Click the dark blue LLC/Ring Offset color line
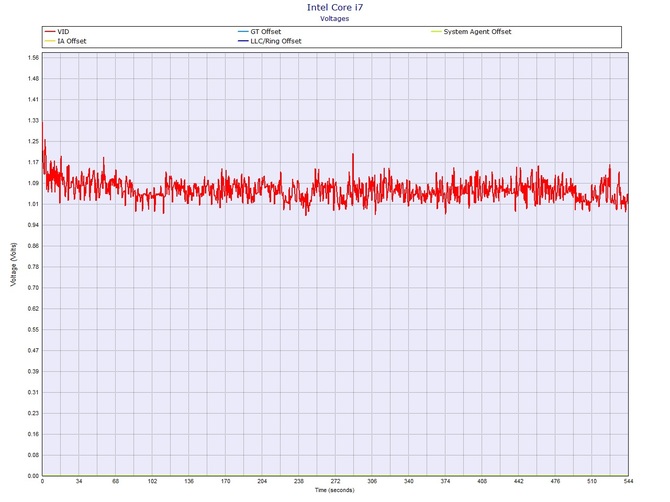Screen dimensions: 670x502 243,41
